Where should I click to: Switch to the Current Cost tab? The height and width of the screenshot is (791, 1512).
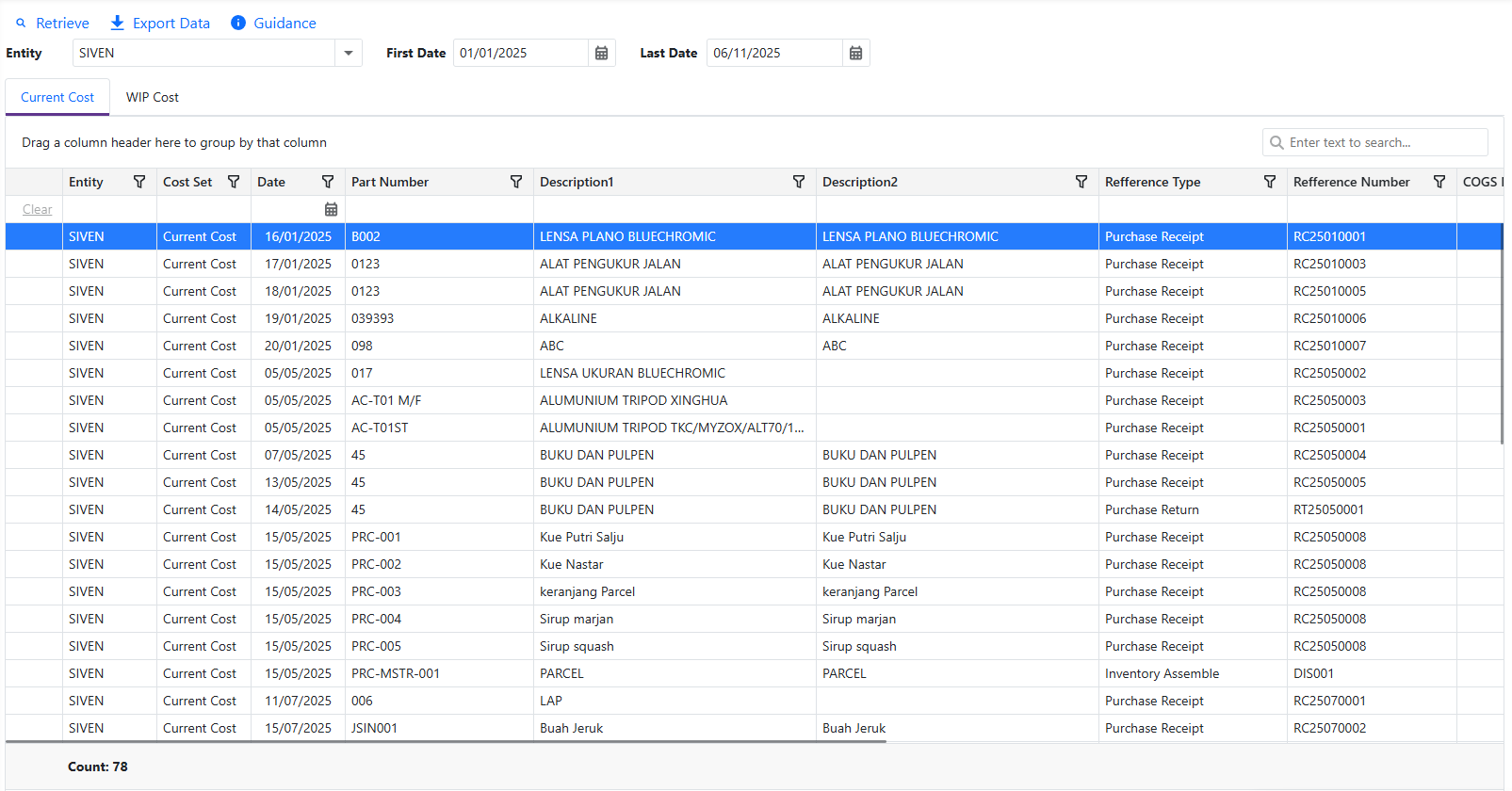[57, 97]
